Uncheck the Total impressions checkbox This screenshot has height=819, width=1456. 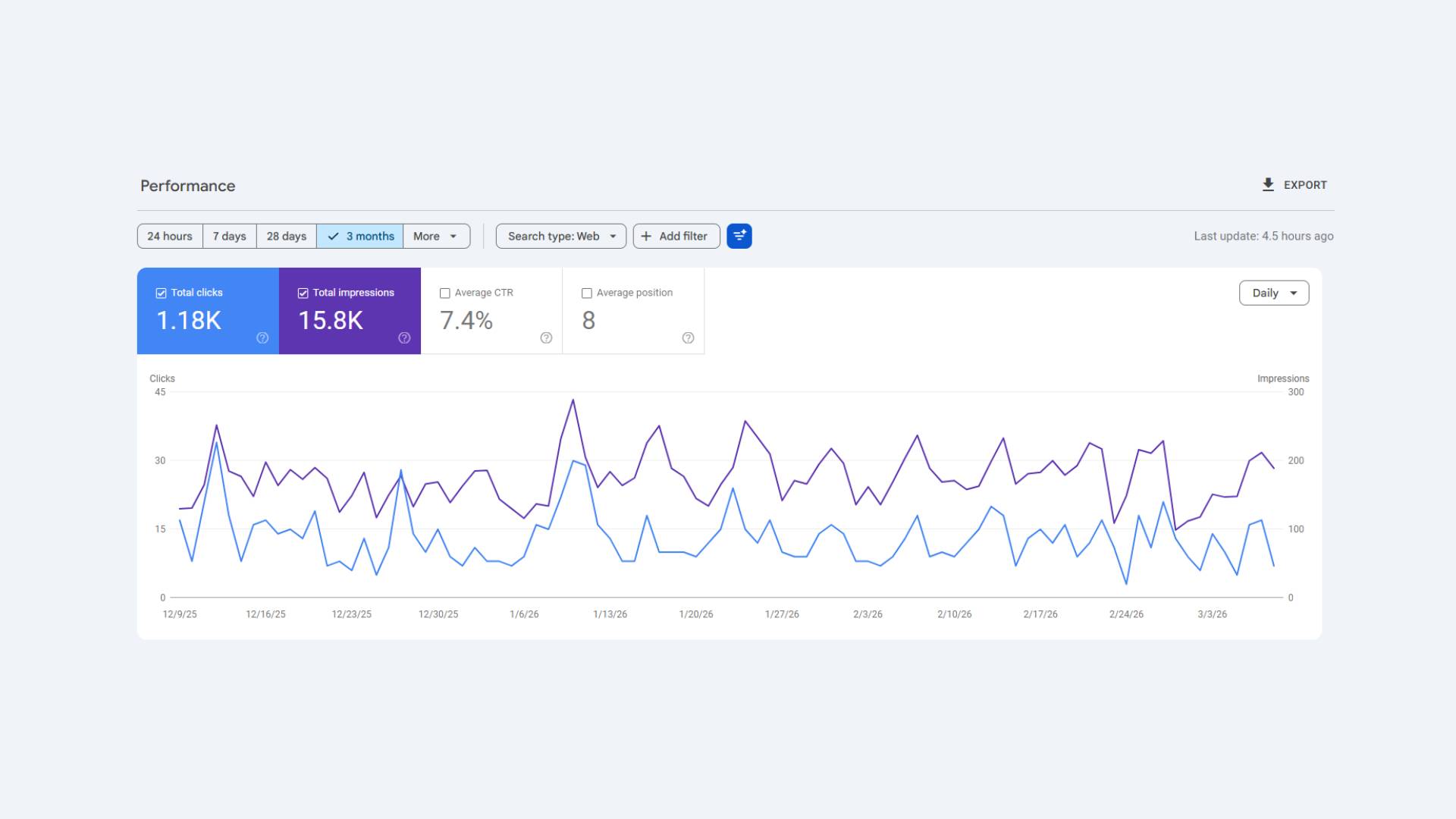[x=303, y=293]
